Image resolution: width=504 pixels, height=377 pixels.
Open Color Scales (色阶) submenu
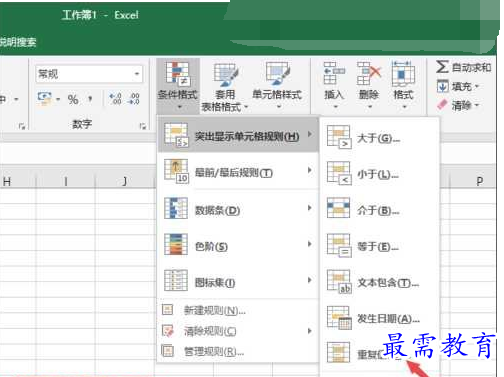(238, 246)
